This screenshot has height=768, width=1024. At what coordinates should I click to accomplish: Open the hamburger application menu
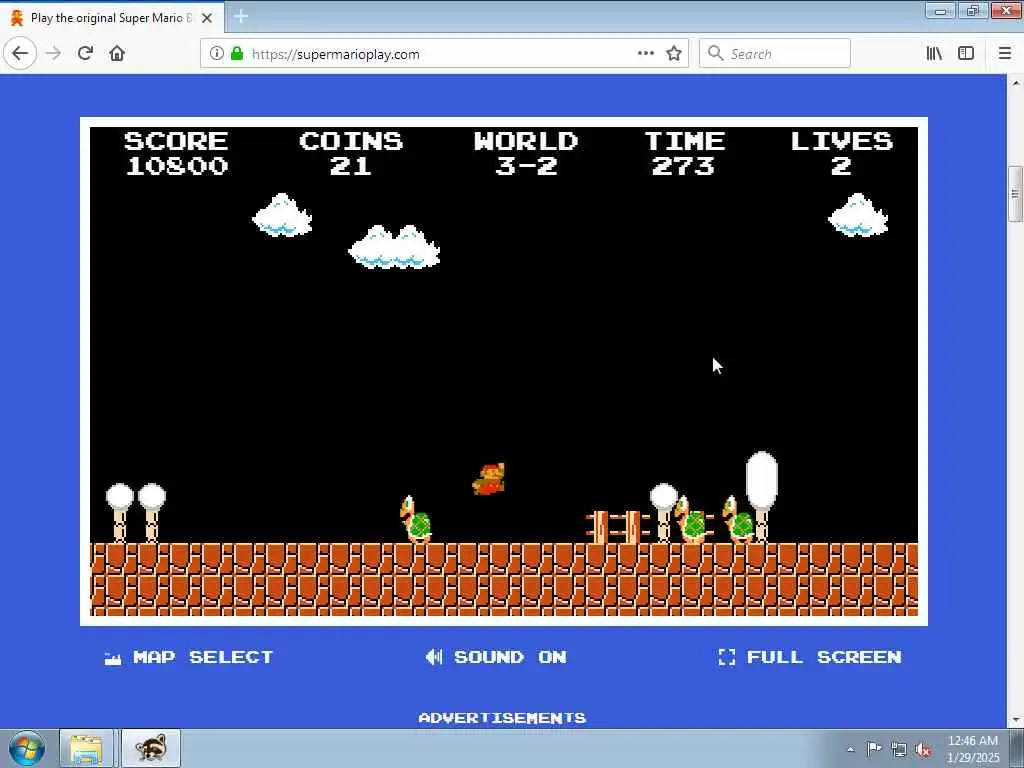(x=1005, y=54)
